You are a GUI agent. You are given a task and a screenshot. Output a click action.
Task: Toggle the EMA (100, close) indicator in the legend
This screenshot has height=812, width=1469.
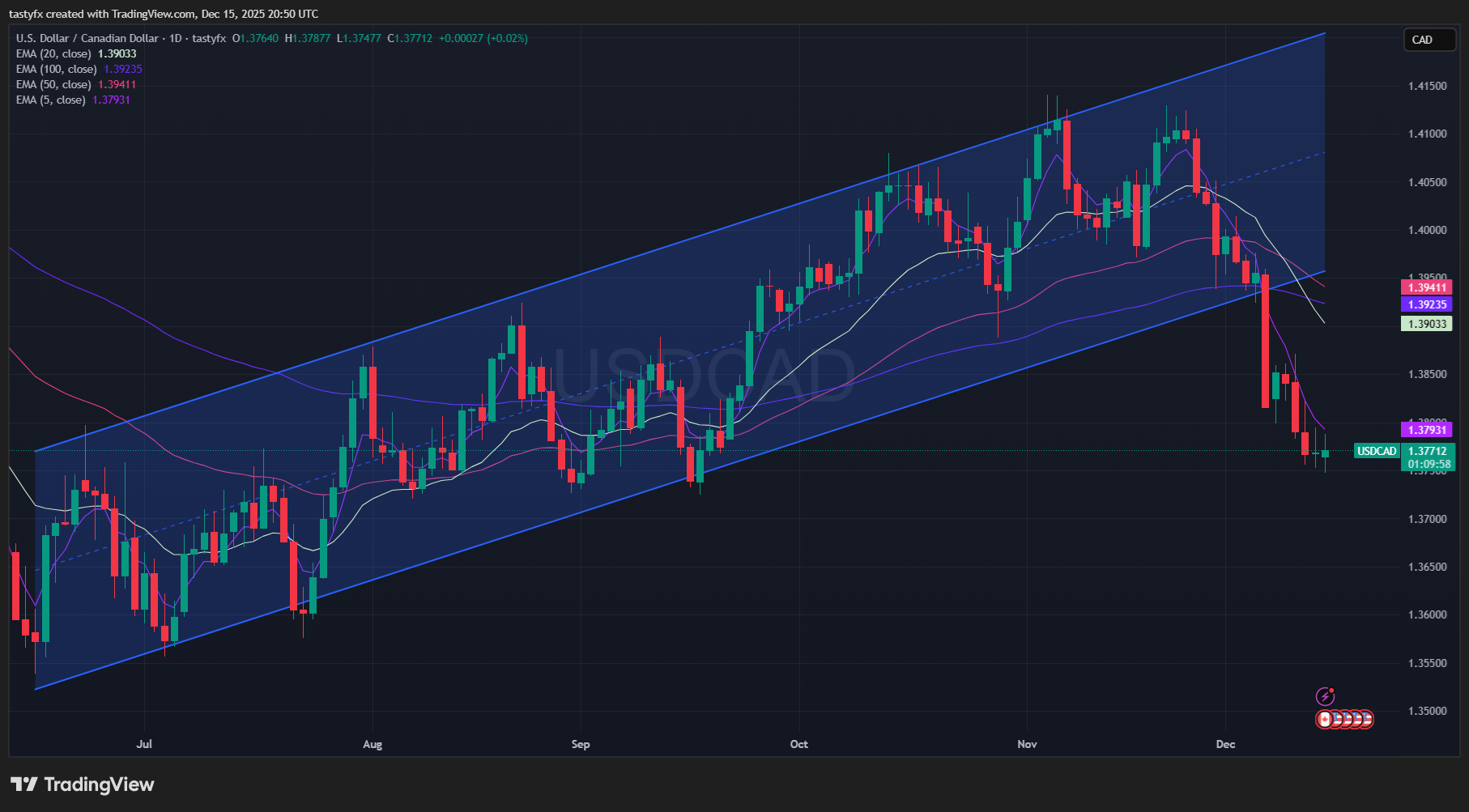(57, 69)
